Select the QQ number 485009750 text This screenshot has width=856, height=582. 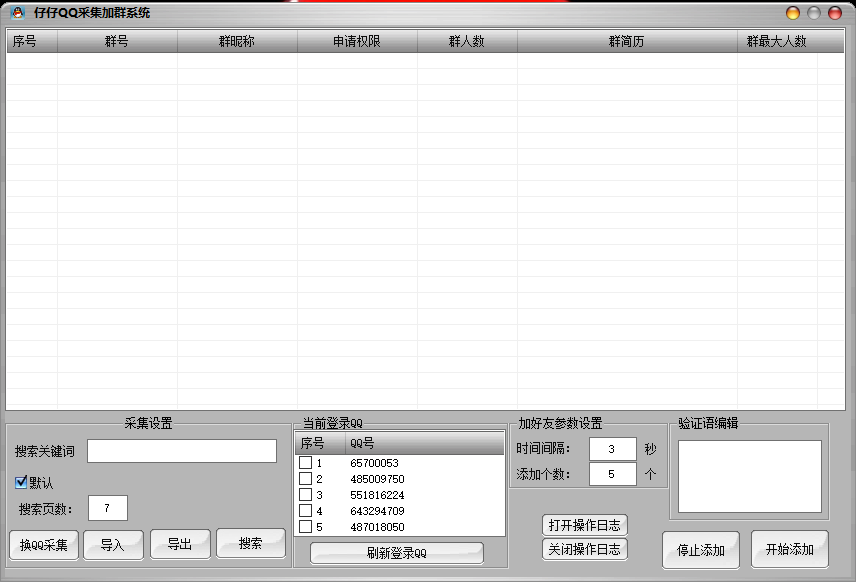click(x=377, y=479)
